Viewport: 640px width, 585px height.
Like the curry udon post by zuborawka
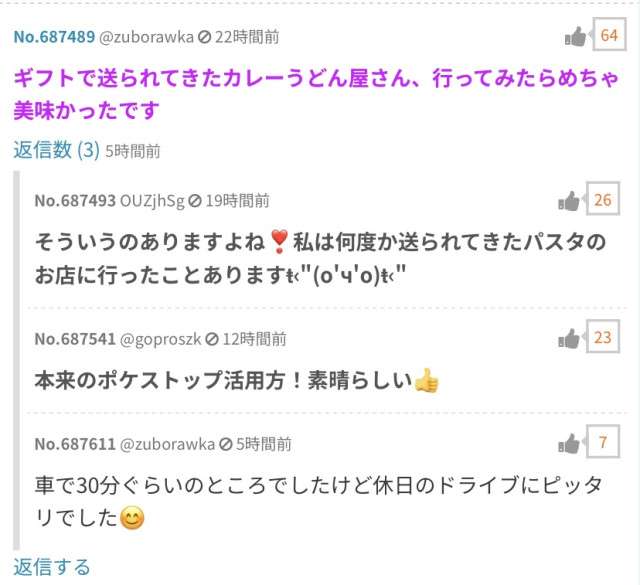coord(576,37)
